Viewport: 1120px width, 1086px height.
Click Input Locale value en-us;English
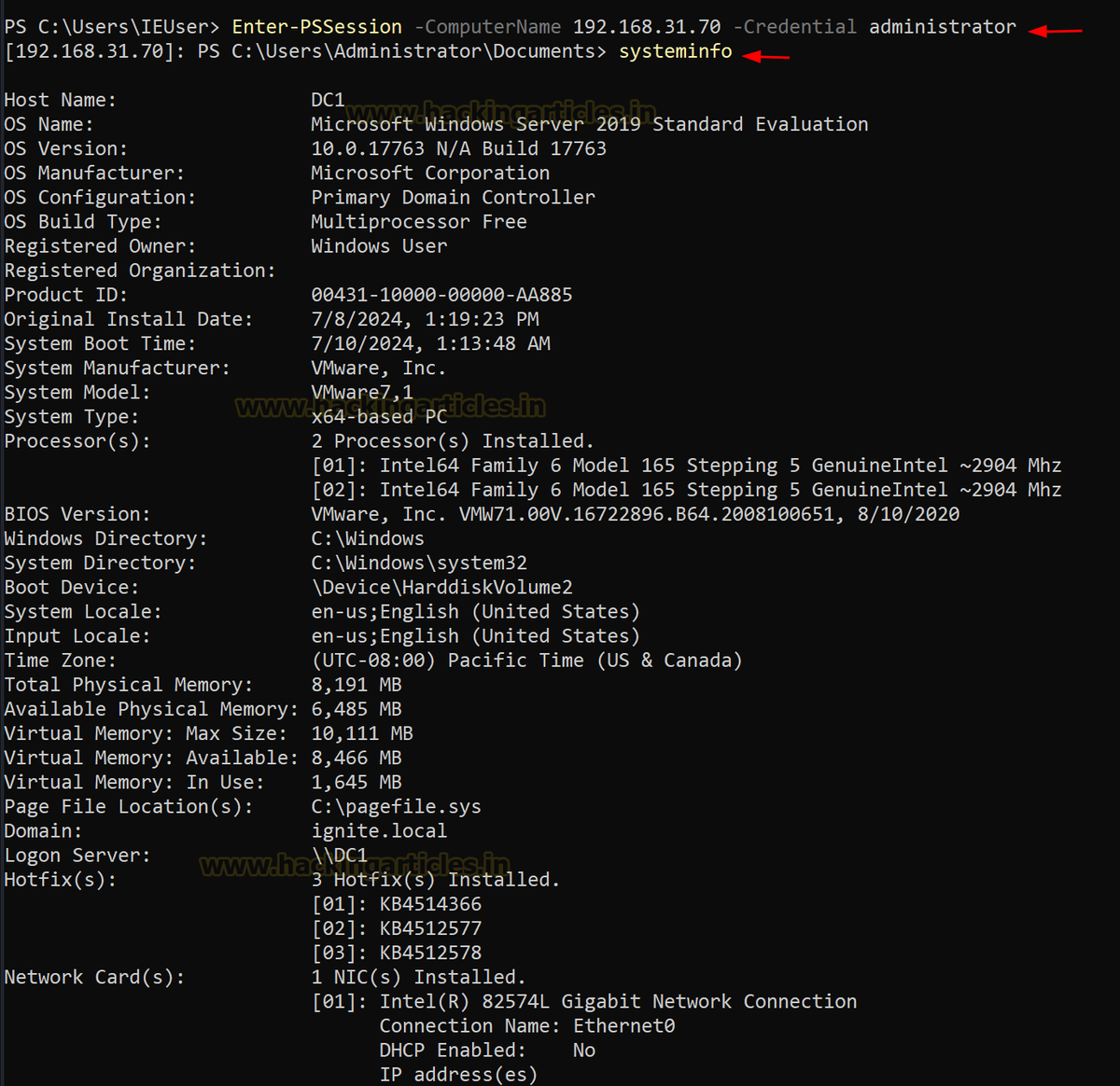476,635
